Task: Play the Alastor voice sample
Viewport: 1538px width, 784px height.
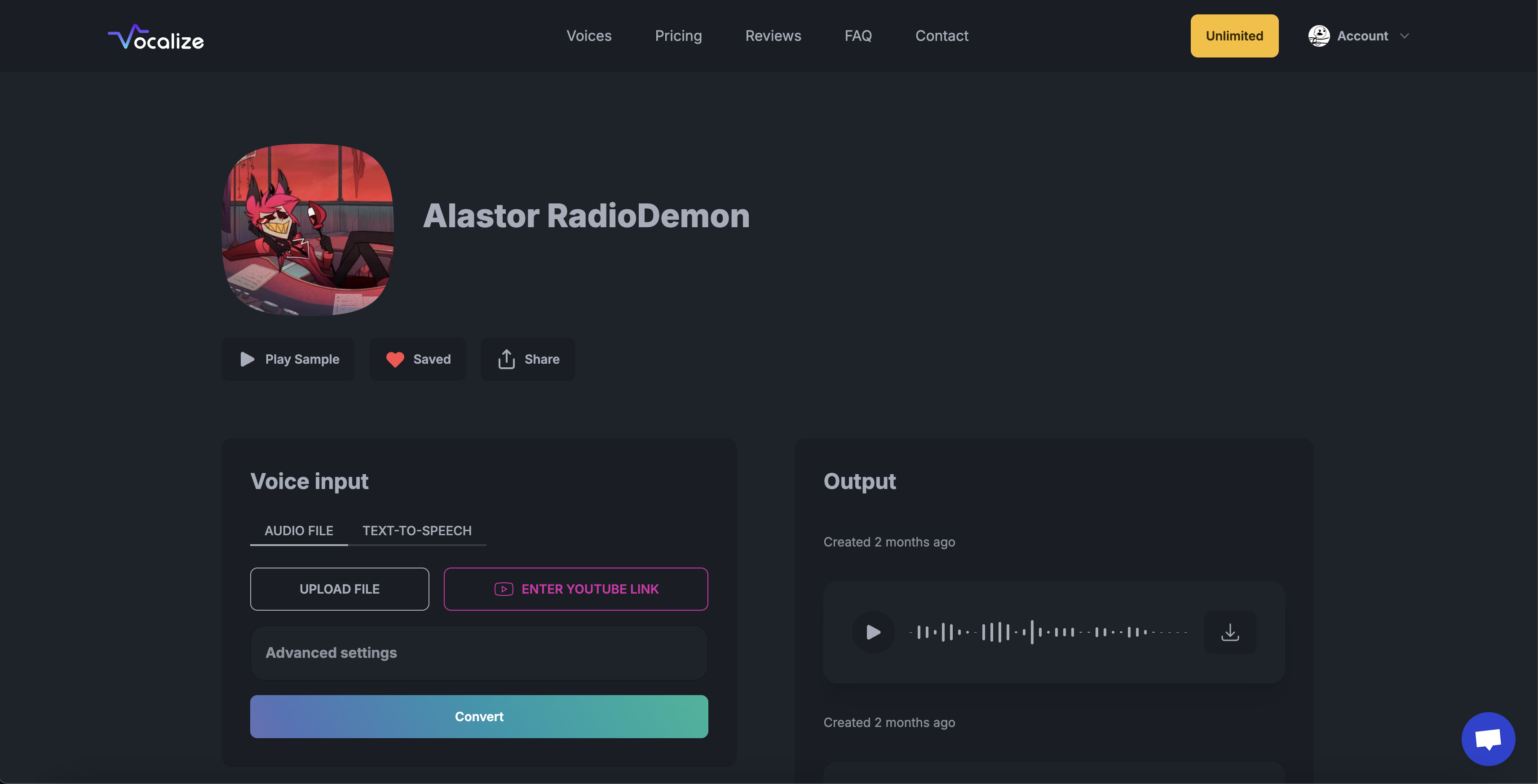Action: click(x=288, y=359)
